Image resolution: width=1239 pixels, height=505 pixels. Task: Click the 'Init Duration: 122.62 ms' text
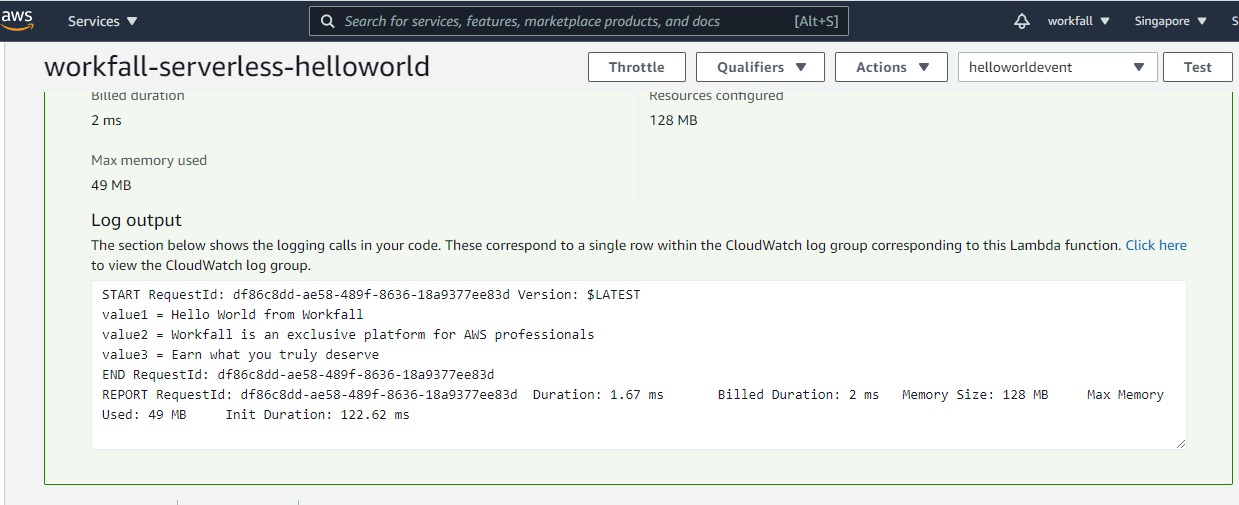tap(317, 415)
